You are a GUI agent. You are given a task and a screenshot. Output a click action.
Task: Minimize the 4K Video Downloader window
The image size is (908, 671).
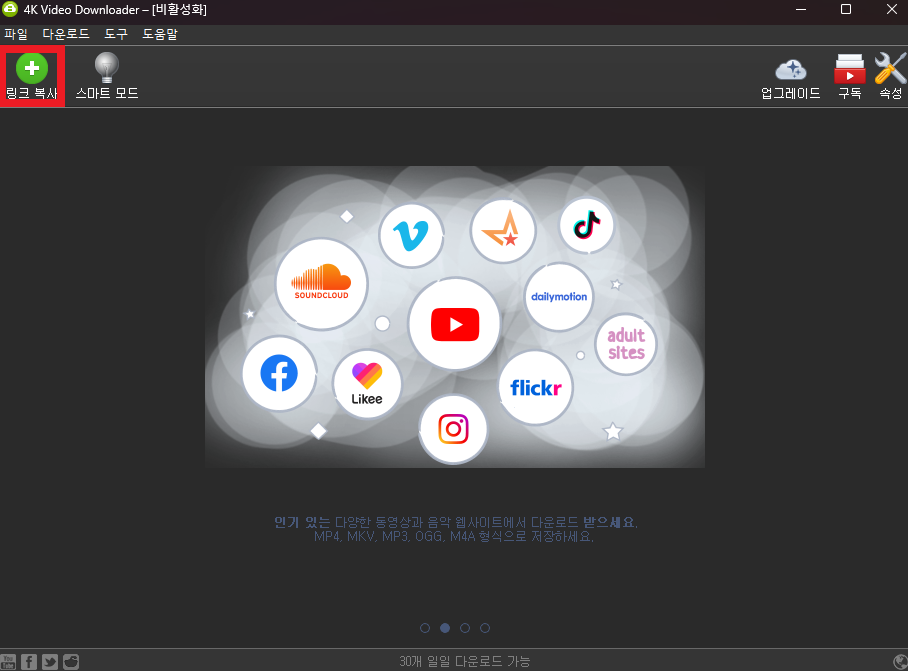801,9
